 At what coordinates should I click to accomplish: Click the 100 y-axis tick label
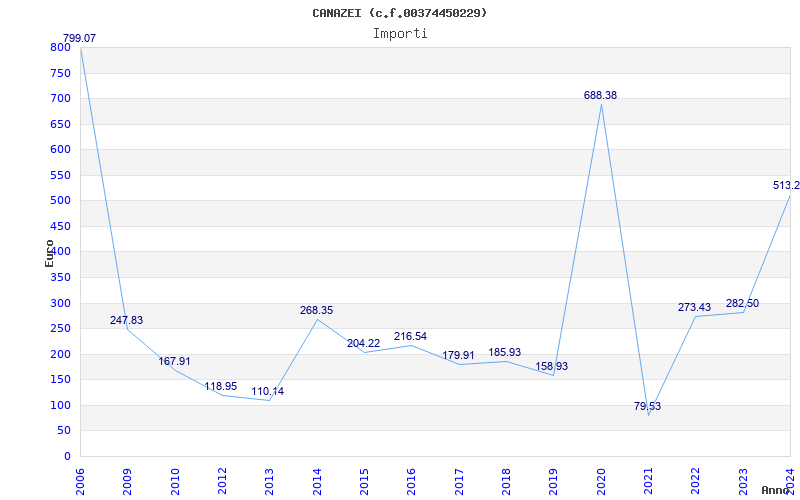(x=60, y=406)
